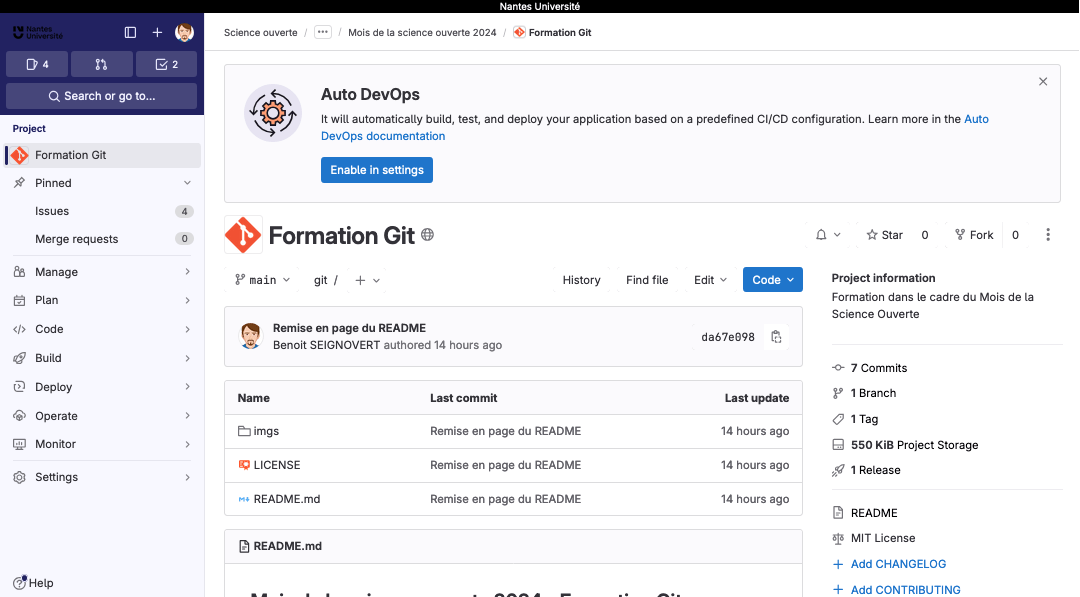Open the to-do list counter showing 2

pos(166,64)
